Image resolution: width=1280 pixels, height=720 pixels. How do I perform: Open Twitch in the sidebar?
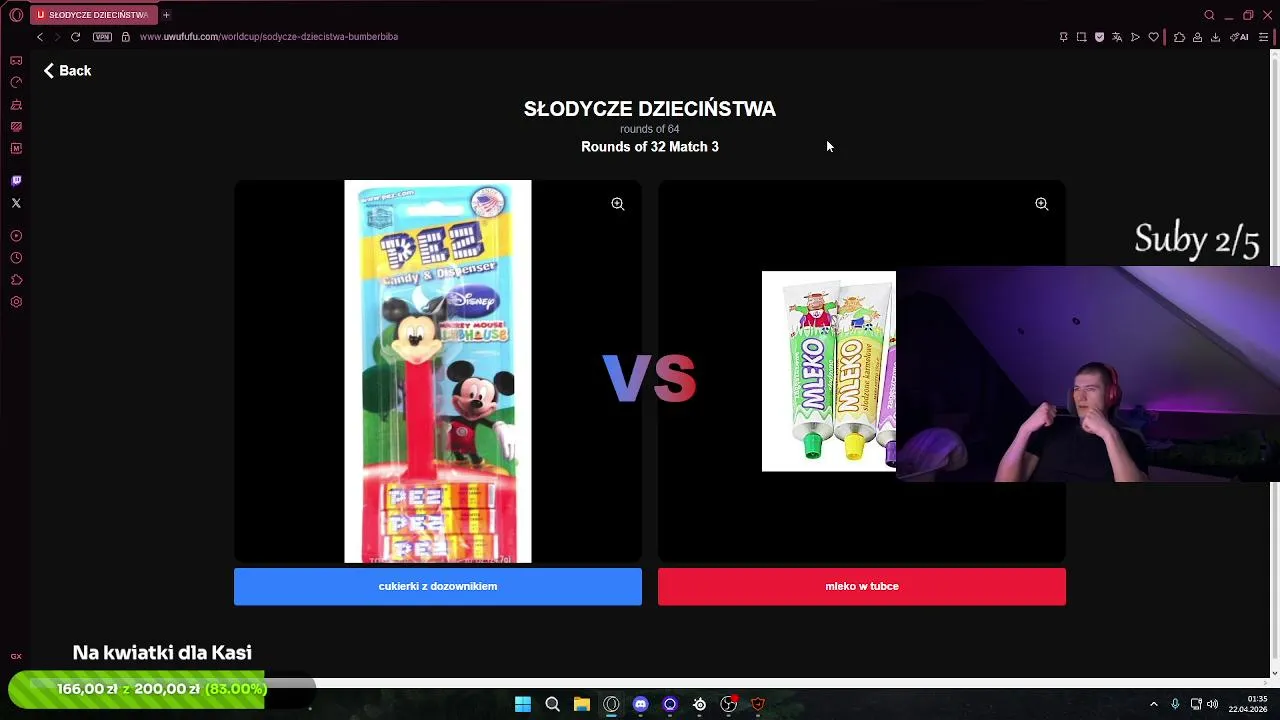[x=16, y=181]
